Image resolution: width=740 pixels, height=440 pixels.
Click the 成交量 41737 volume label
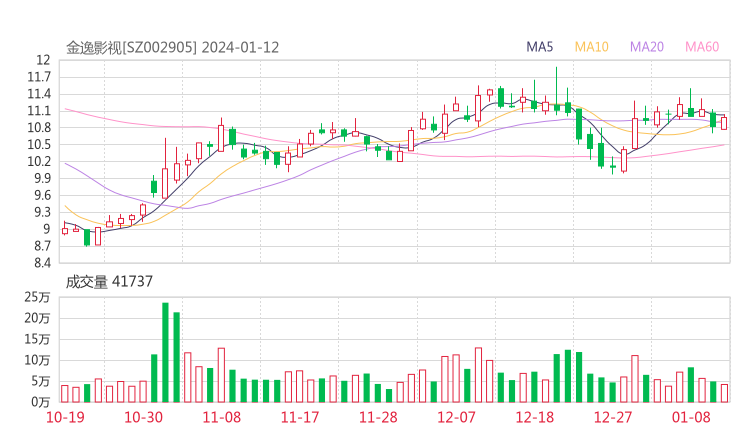pyautogui.click(x=109, y=282)
